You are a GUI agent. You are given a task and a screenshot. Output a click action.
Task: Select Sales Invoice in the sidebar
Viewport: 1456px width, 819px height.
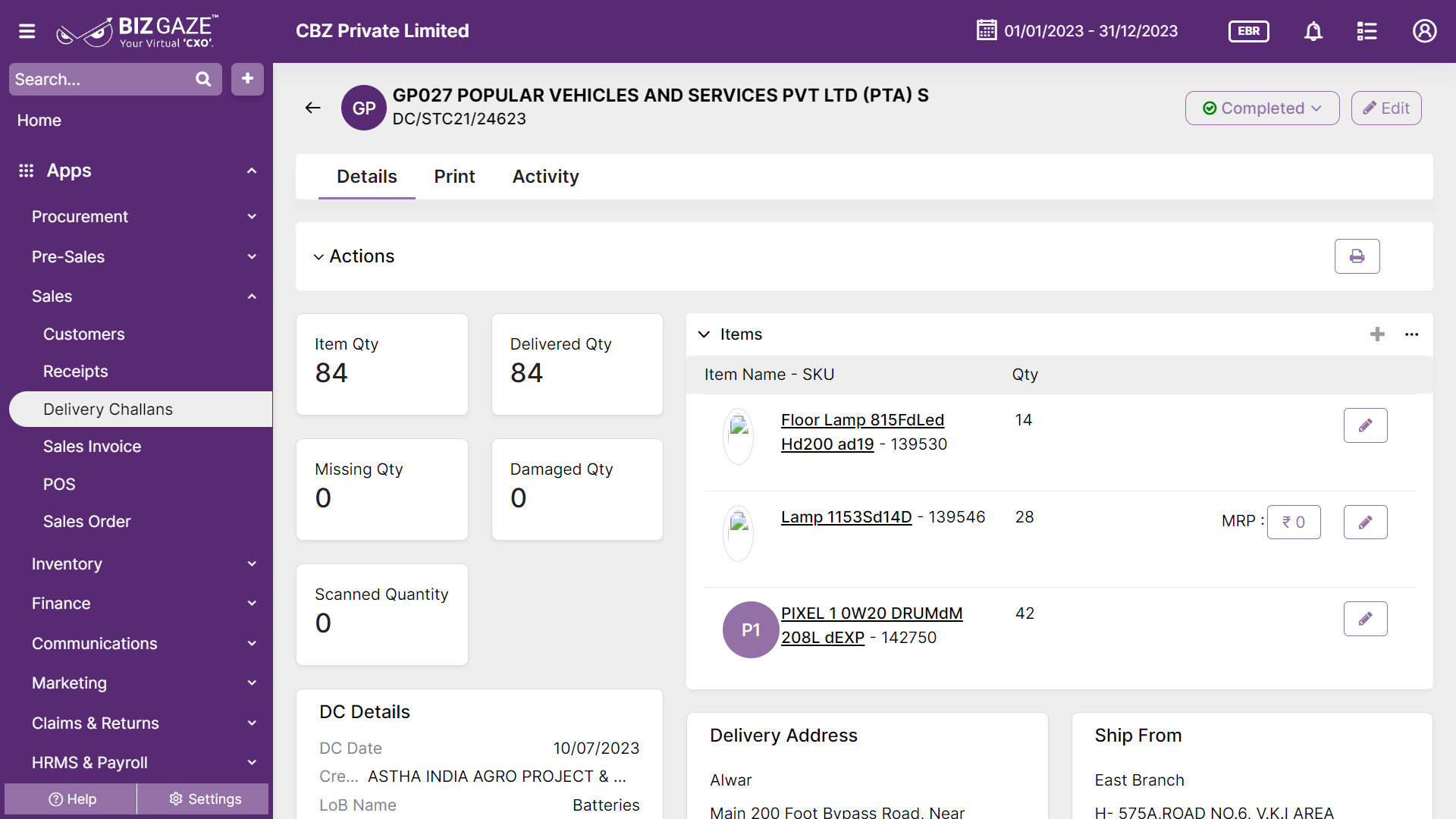(92, 447)
